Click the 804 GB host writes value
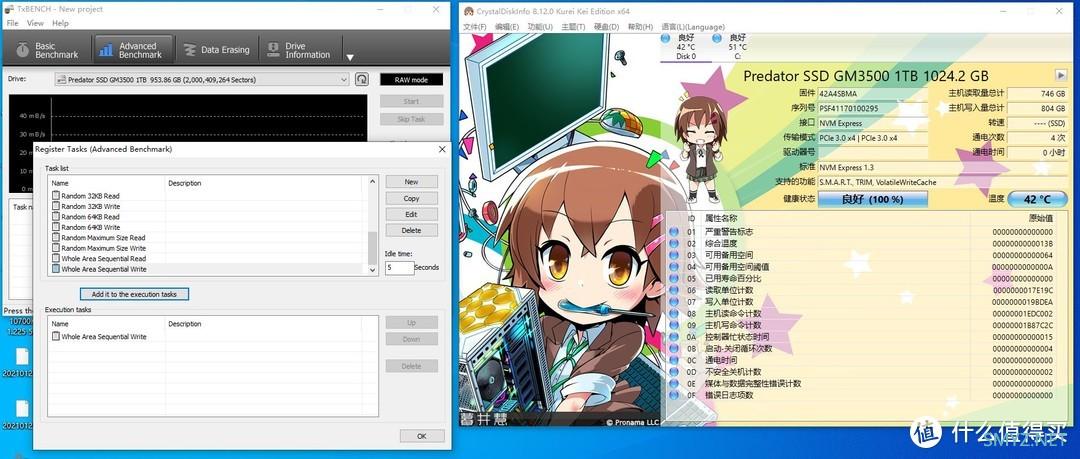 click(1037, 108)
